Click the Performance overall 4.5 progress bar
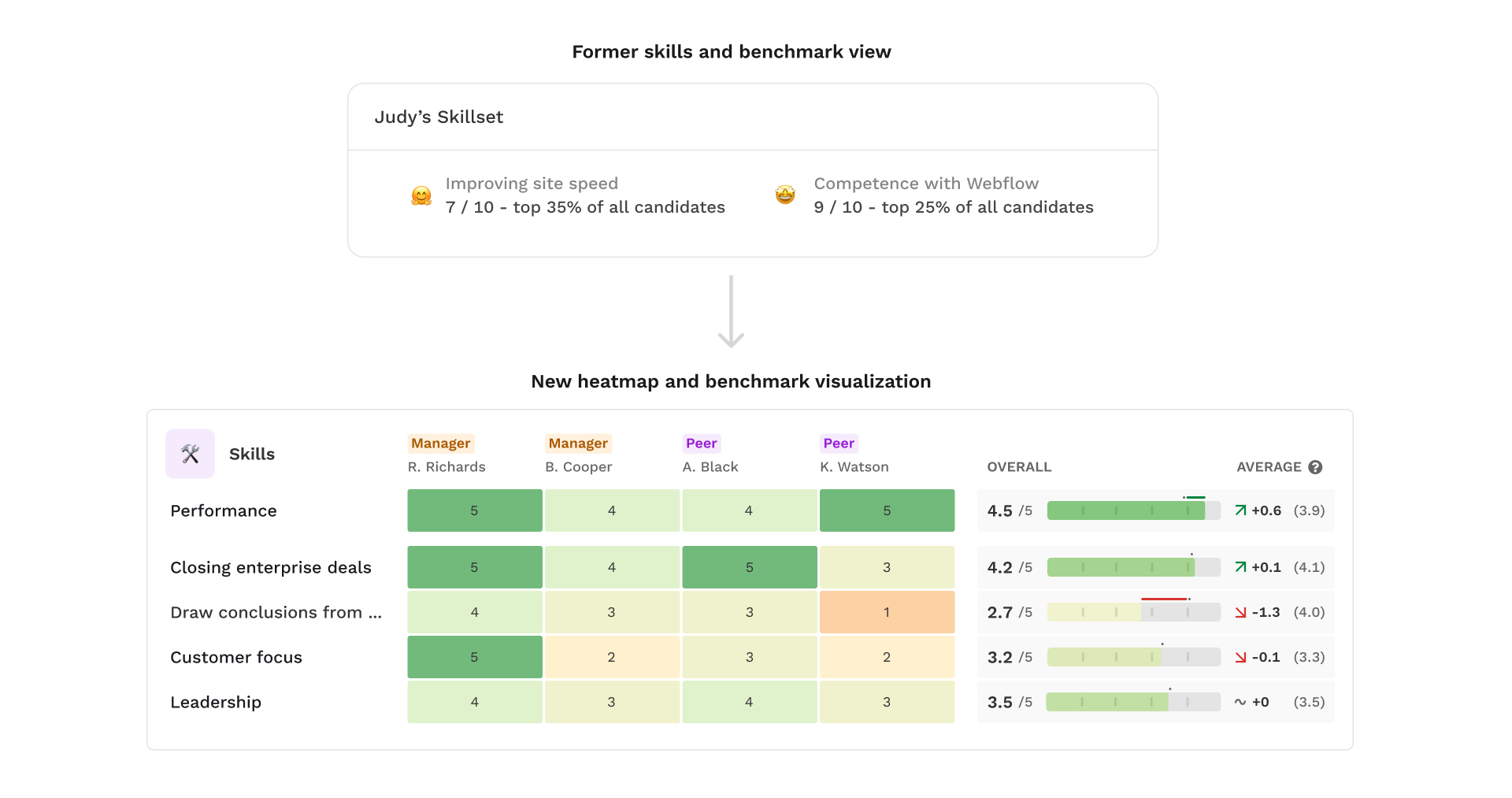The width and height of the screenshot is (1512, 798). coord(1134,510)
